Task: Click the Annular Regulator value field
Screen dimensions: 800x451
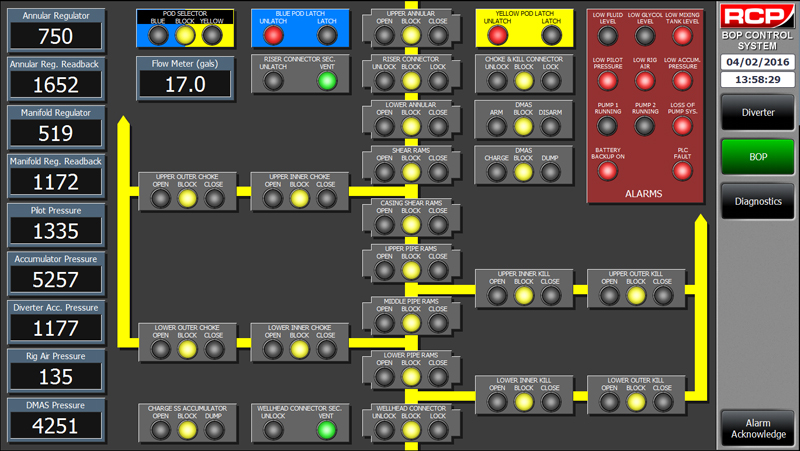Action: pos(56,36)
